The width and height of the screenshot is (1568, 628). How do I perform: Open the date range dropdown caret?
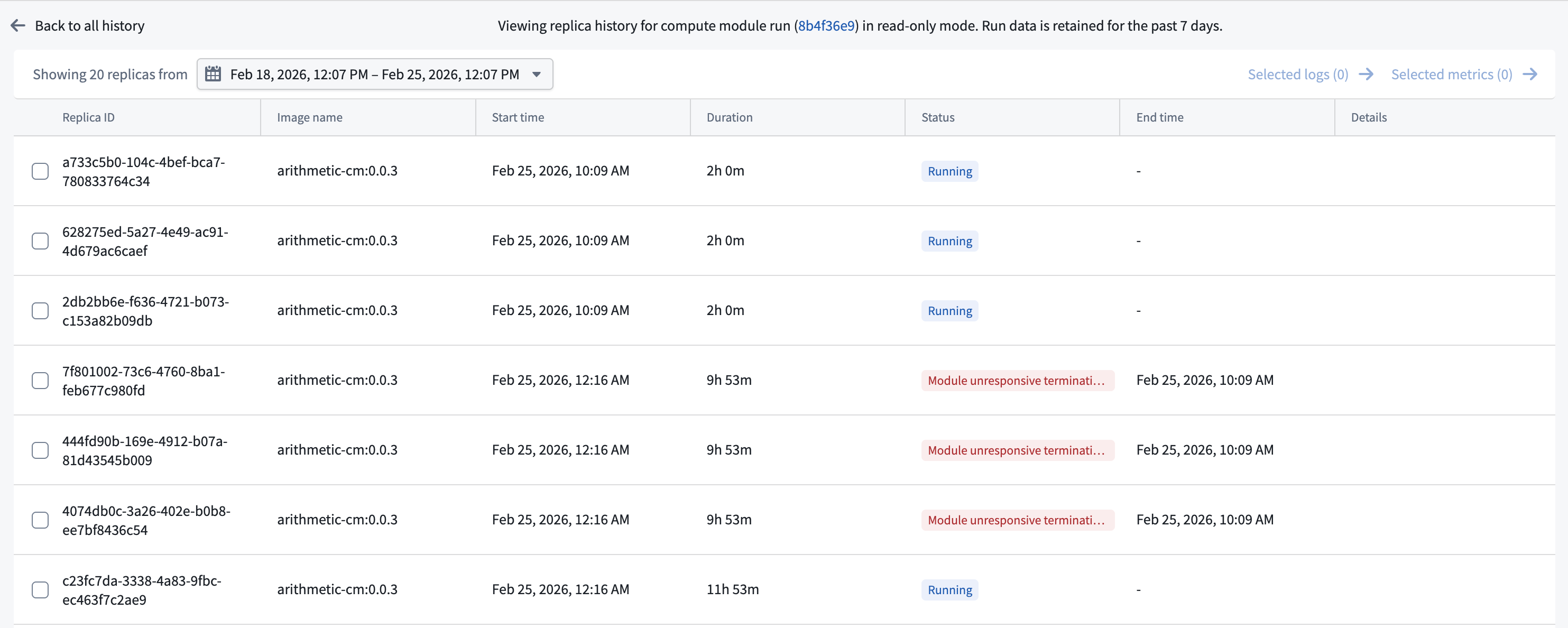click(x=536, y=74)
